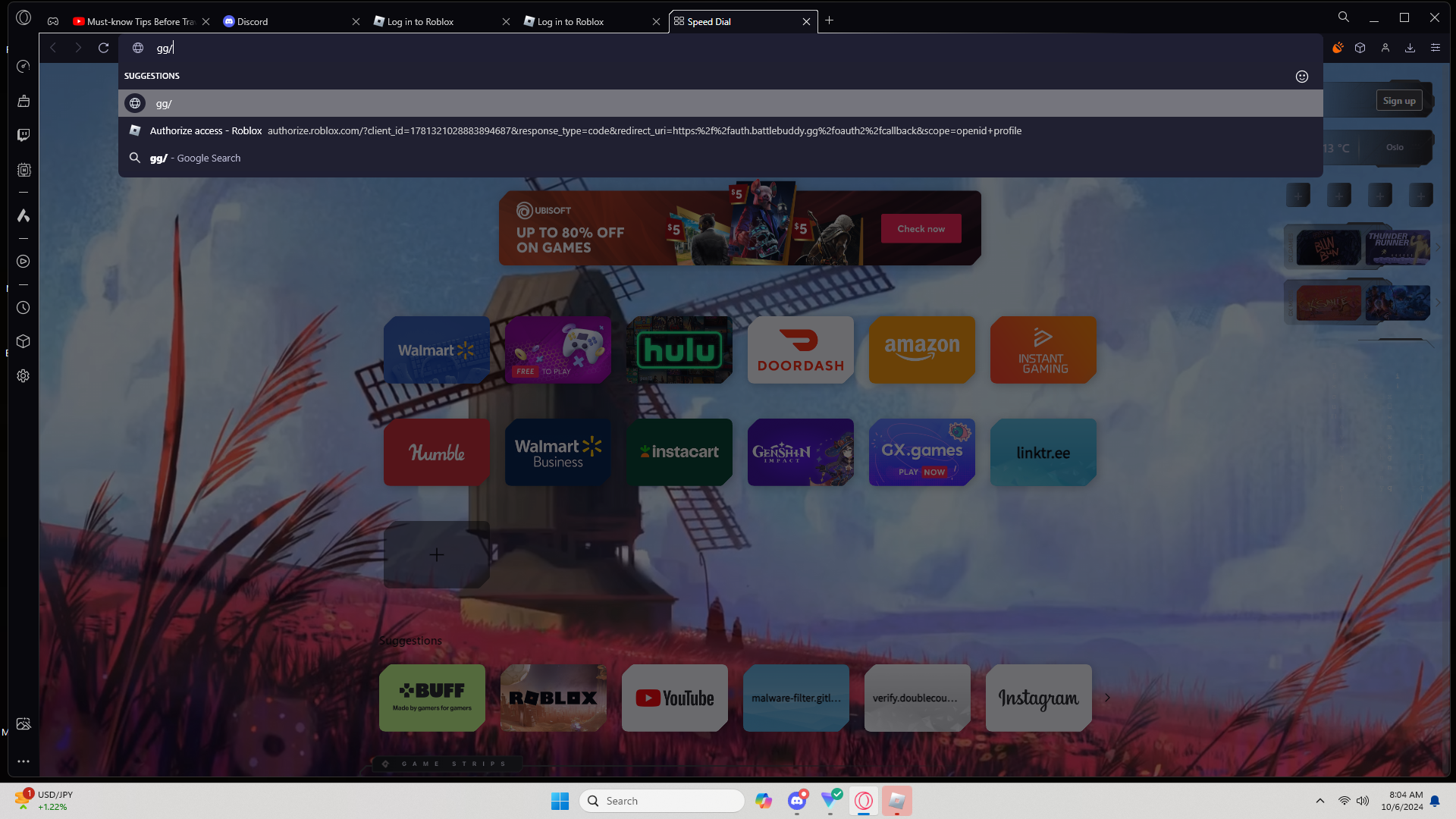
Task: Switch to Must-know Tips YouTube tab
Action: pyautogui.click(x=136, y=22)
